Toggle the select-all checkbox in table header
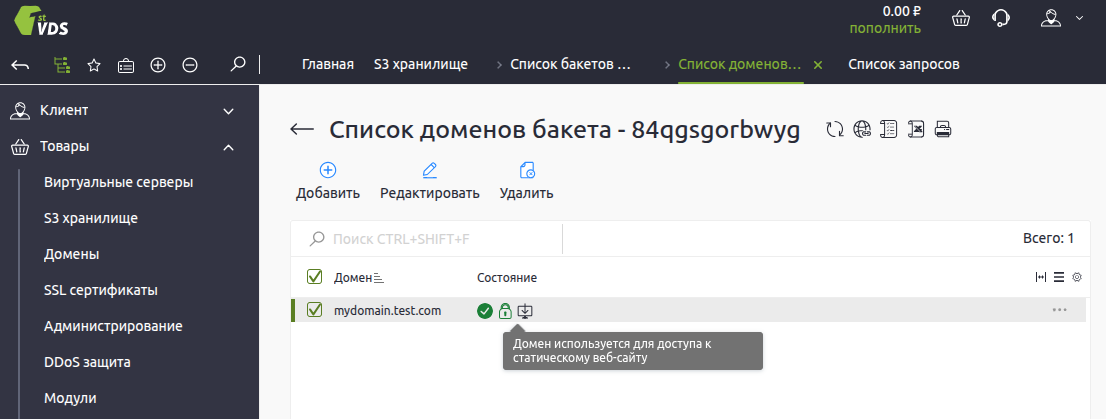This screenshot has height=419, width=1106. point(314,277)
